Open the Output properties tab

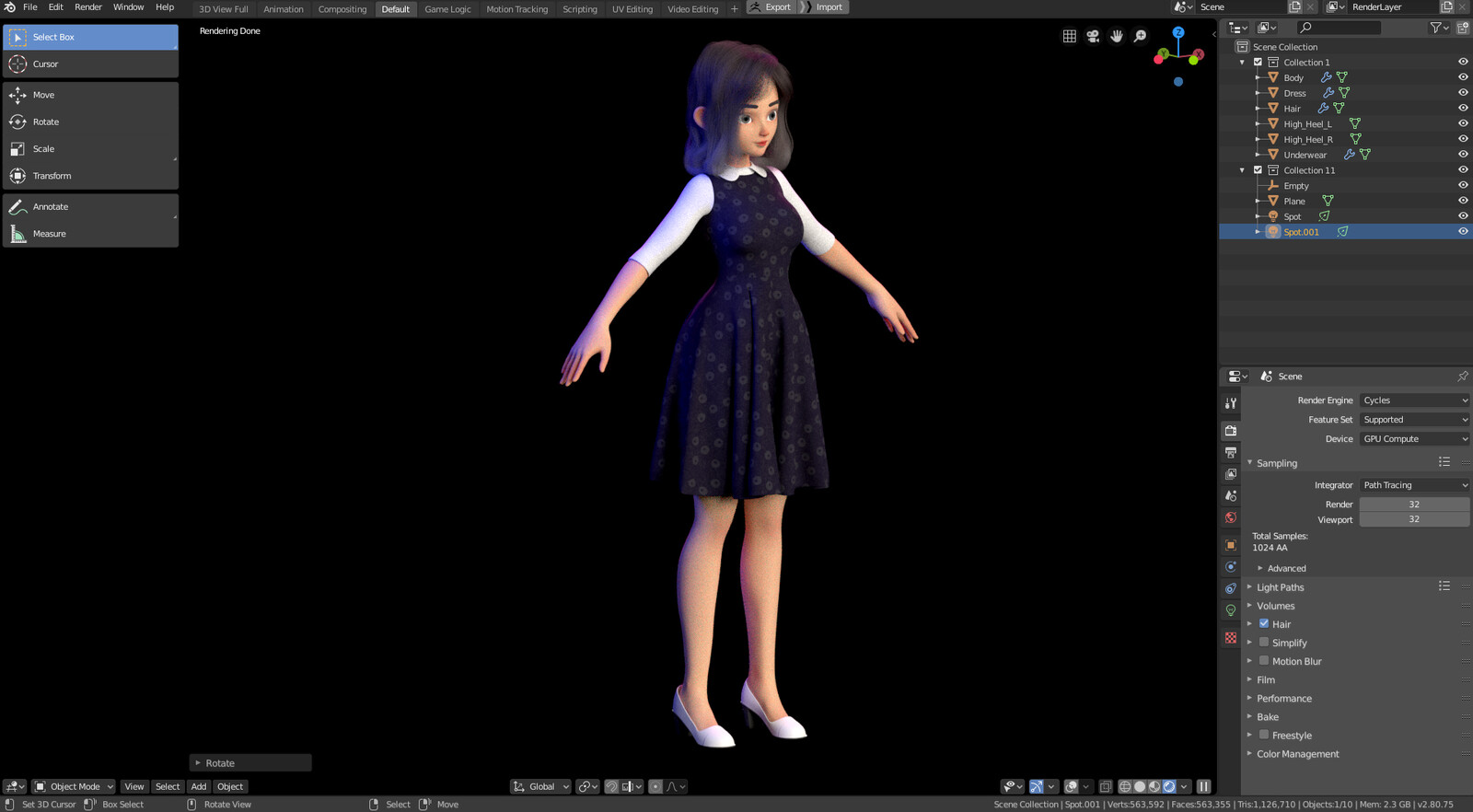tap(1231, 452)
